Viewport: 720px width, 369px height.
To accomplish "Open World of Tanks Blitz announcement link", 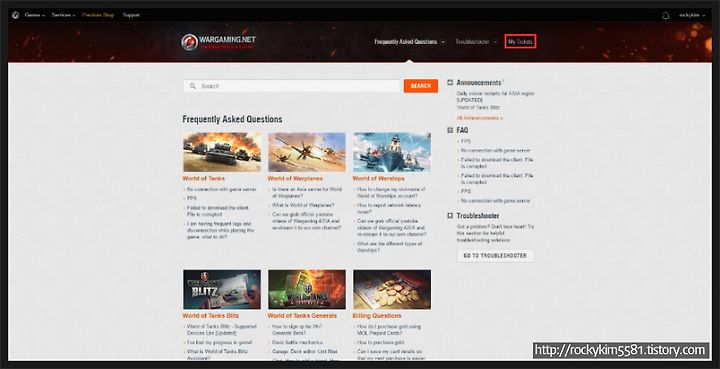I will pyautogui.click(x=478, y=107).
